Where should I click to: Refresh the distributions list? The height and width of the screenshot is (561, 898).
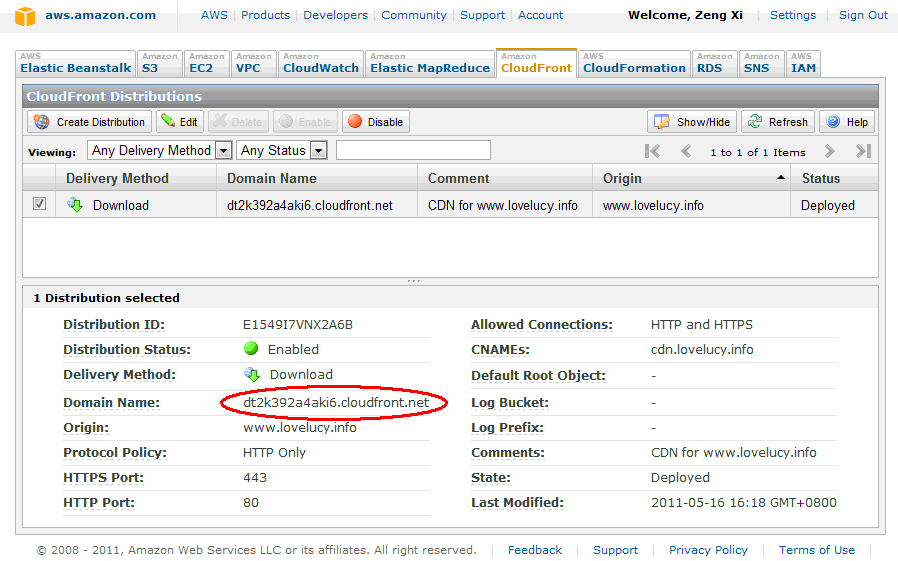[778, 122]
